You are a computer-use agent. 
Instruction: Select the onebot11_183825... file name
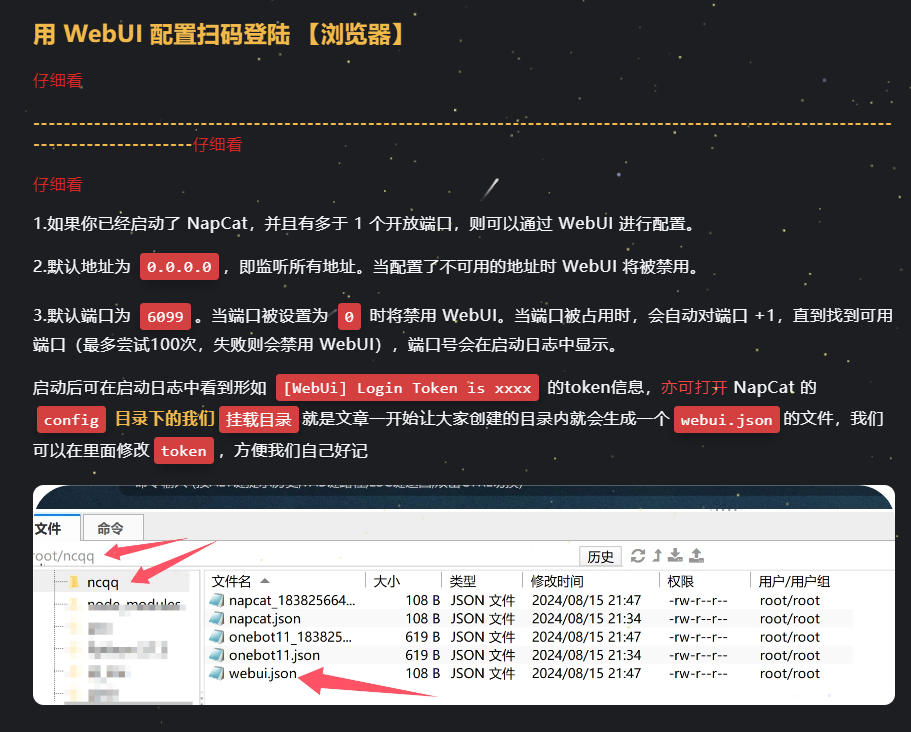[290, 637]
